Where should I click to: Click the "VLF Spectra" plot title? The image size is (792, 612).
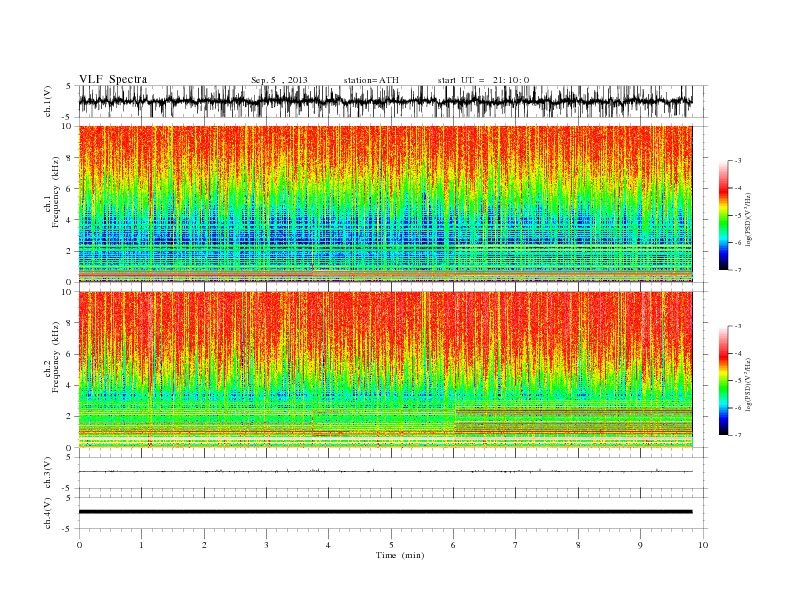[x=113, y=79]
